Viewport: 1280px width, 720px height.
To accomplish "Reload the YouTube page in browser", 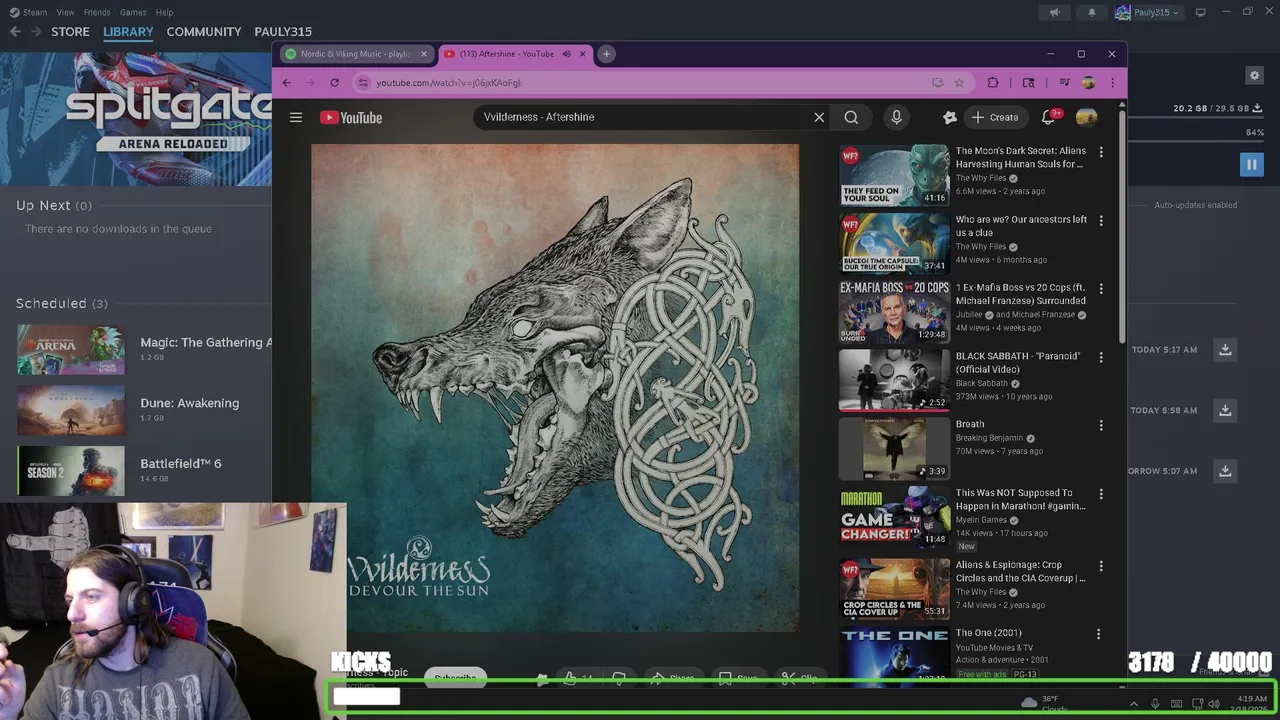I will click(x=335, y=83).
